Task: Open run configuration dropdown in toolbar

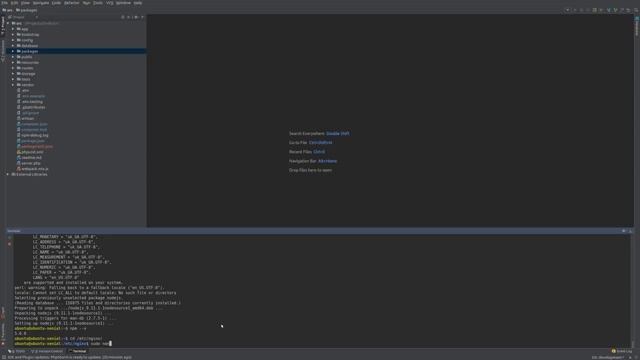Action: 568,10
